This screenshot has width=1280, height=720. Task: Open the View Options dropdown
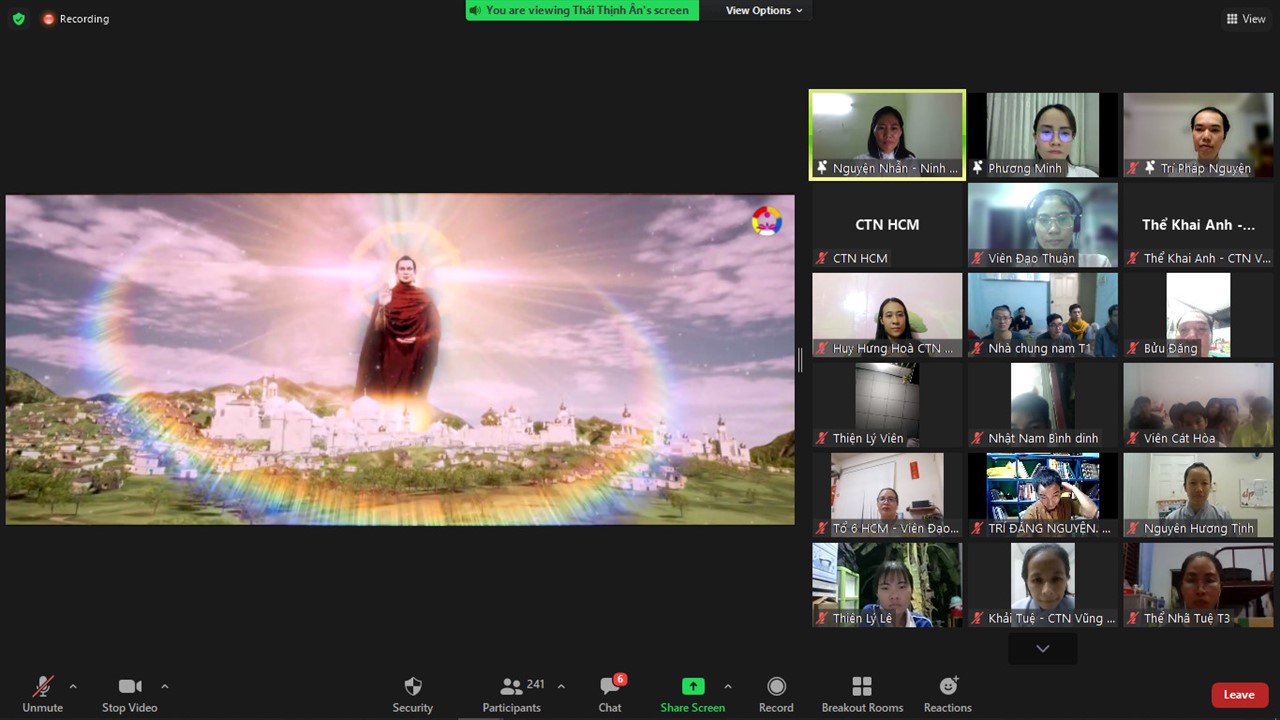click(764, 10)
